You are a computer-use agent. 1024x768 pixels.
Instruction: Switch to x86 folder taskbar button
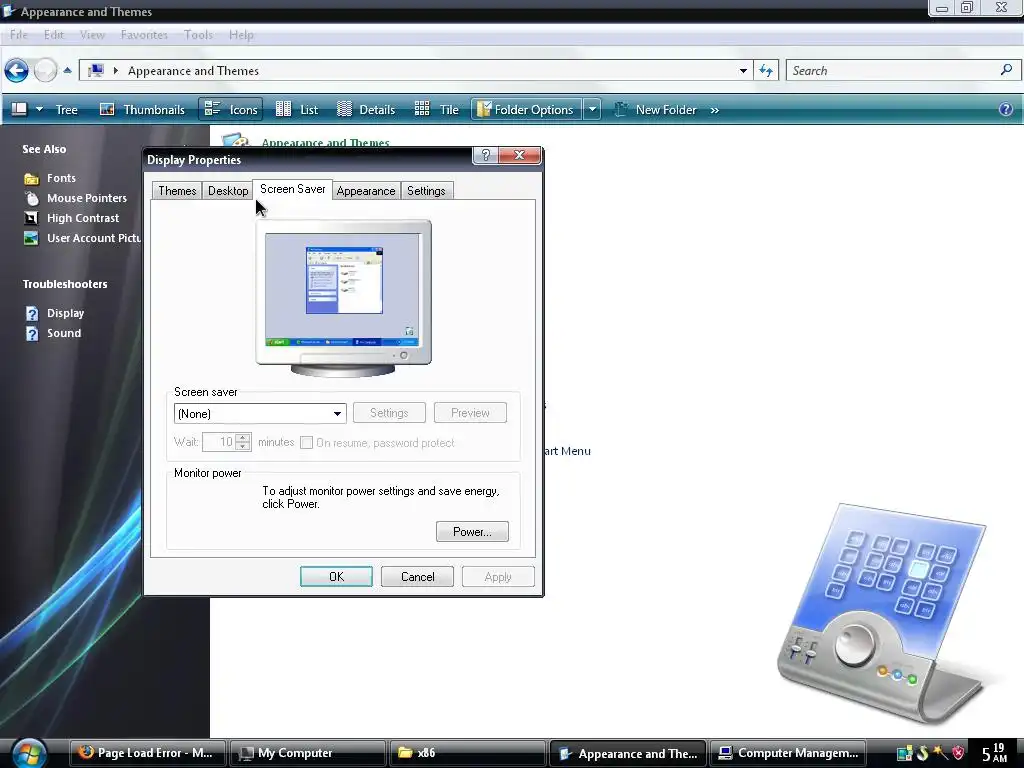468,753
